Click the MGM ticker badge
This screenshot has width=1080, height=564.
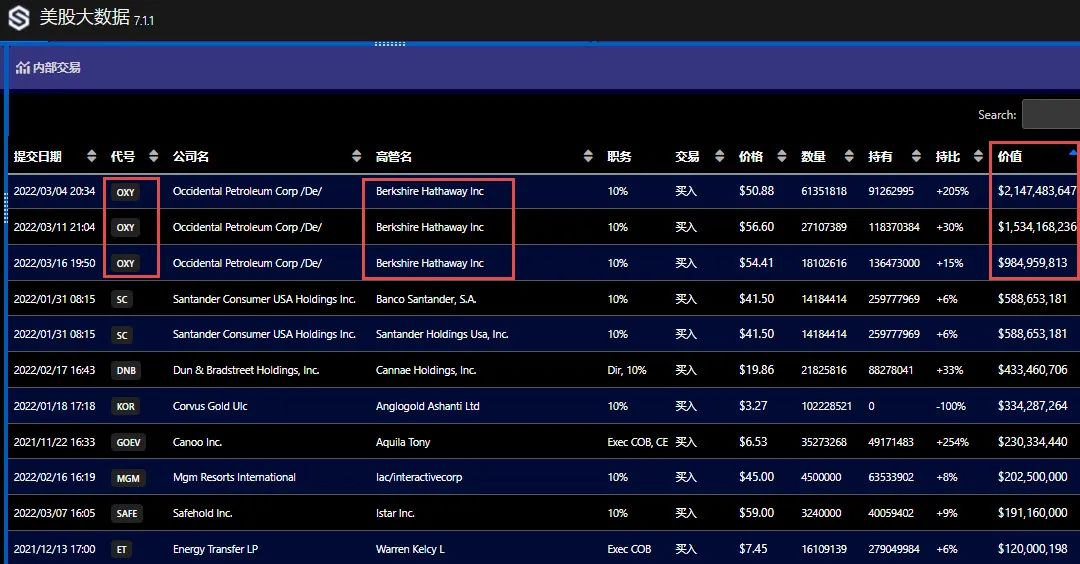click(x=128, y=478)
